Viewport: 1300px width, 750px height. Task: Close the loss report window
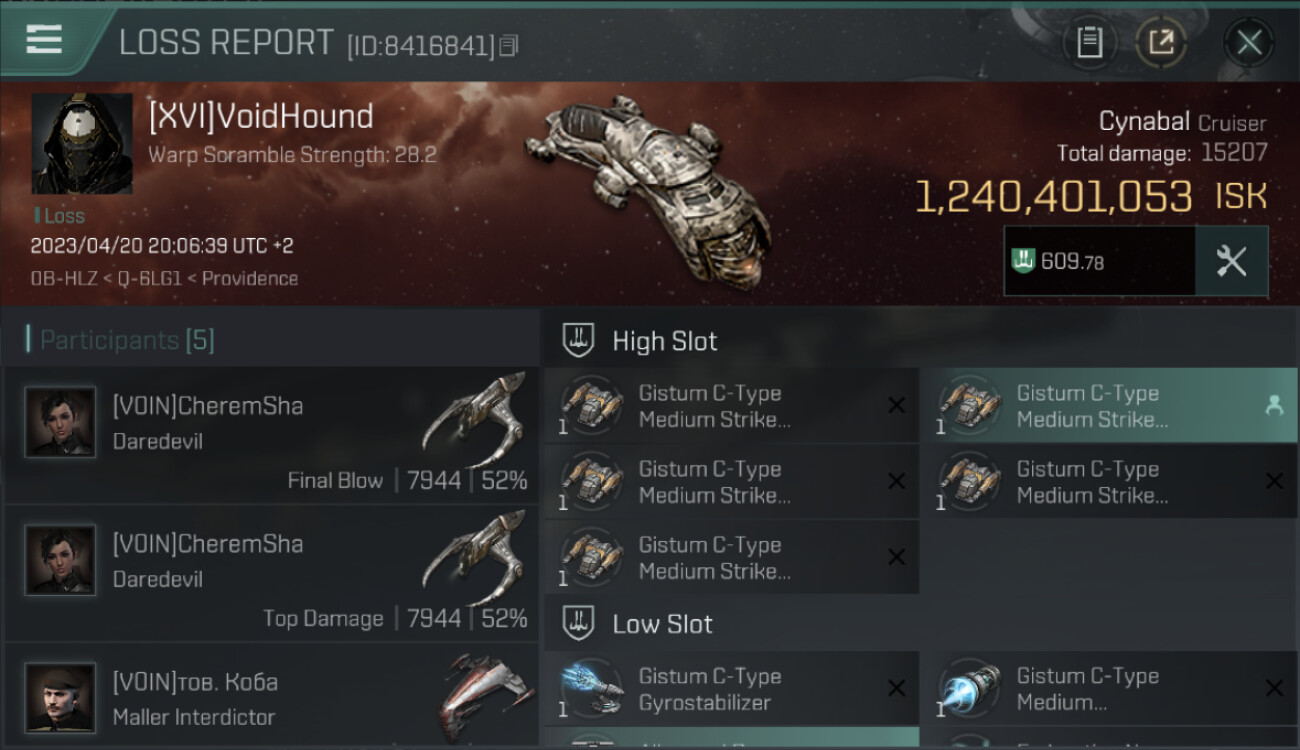[1249, 42]
